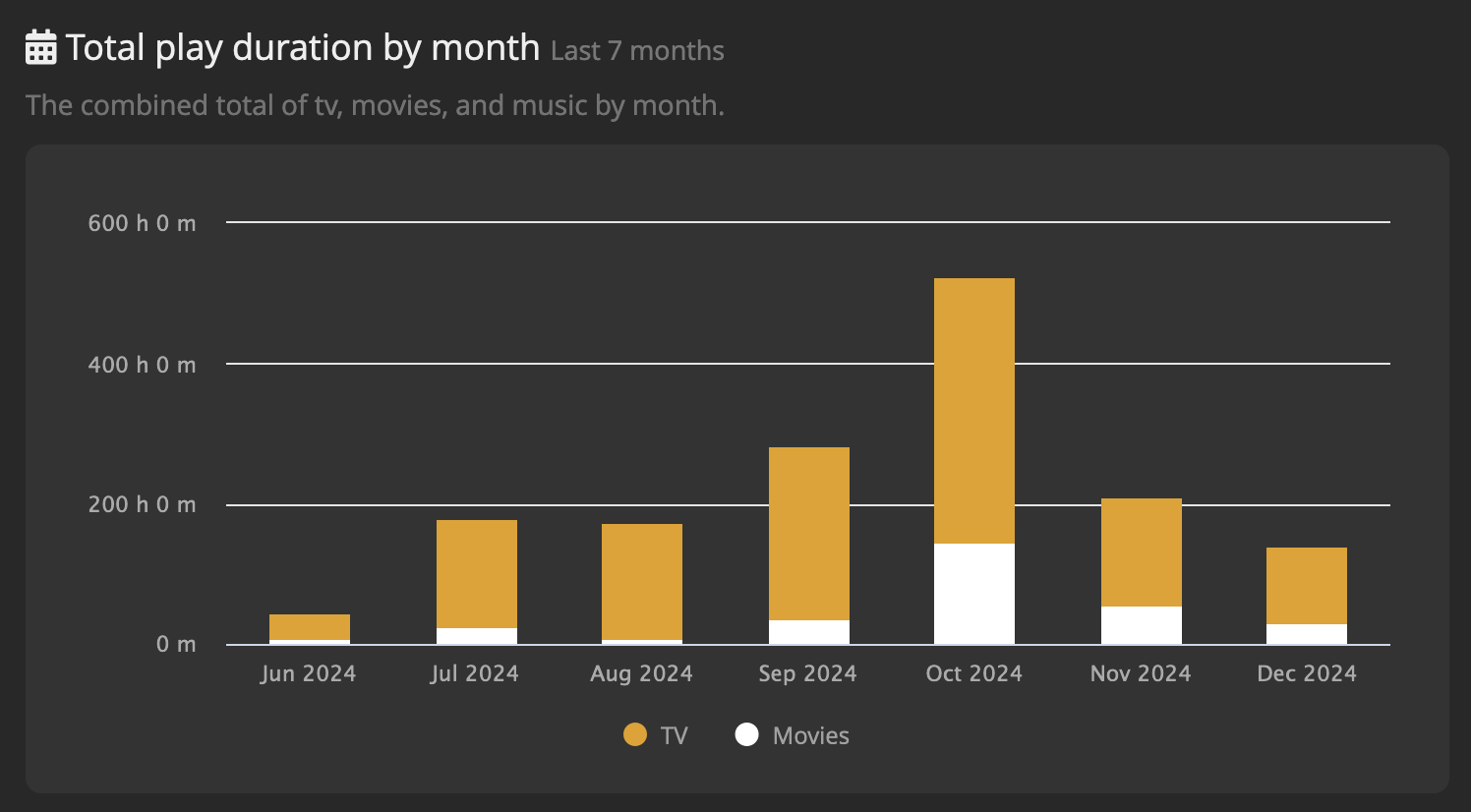Select the orange TV bar for Oct 2024

973,411
